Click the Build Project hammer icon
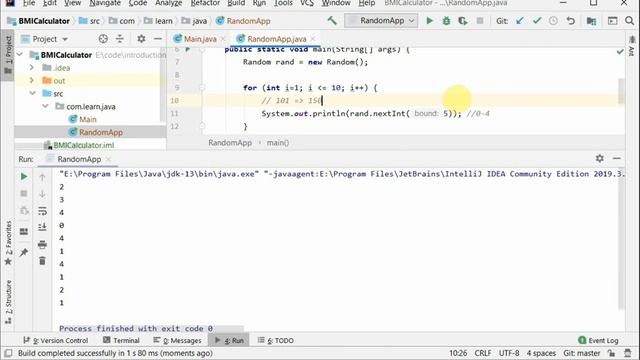 [x=332, y=20]
